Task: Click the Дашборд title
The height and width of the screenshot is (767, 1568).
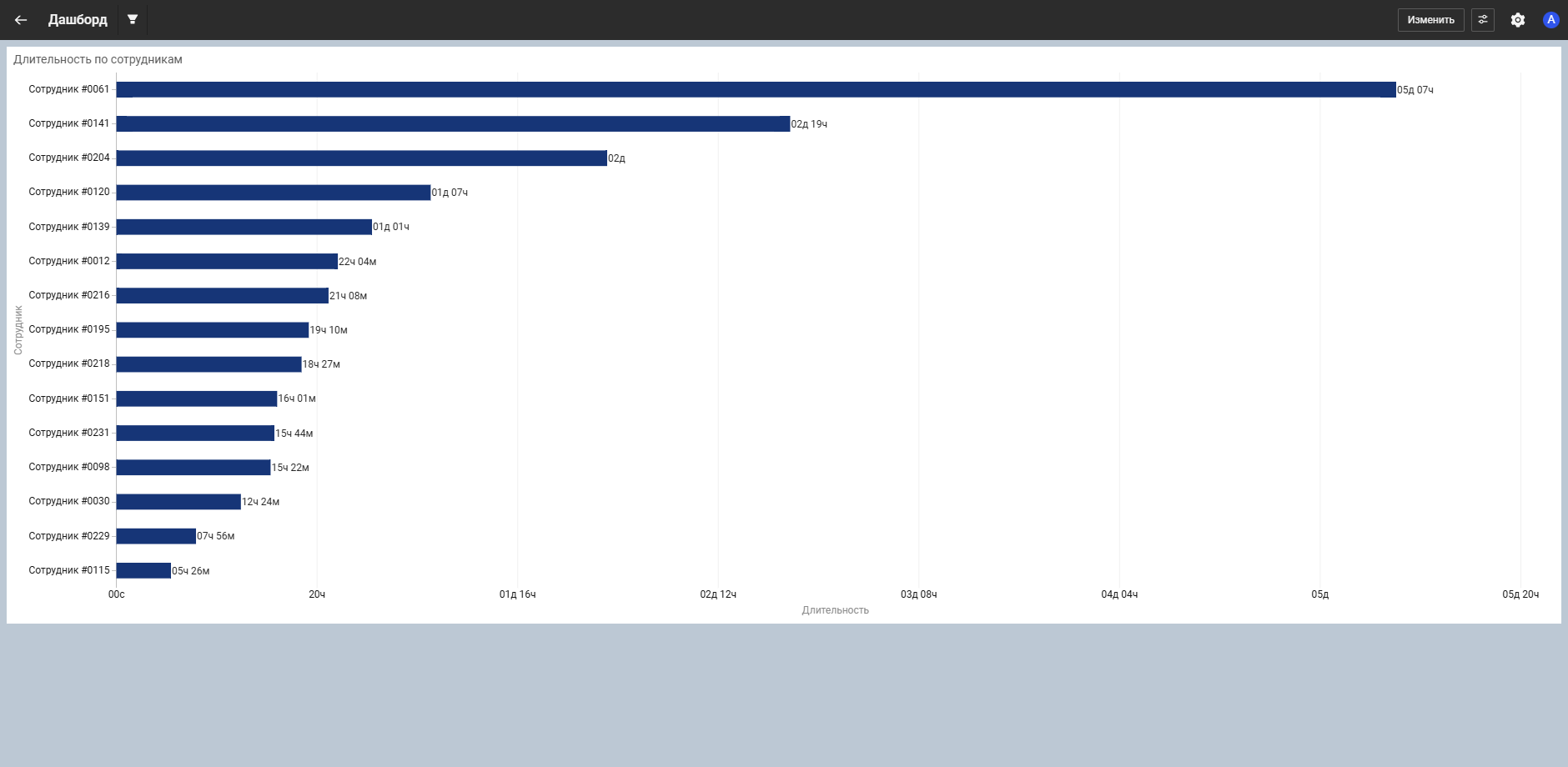Action: click(78, 20)
